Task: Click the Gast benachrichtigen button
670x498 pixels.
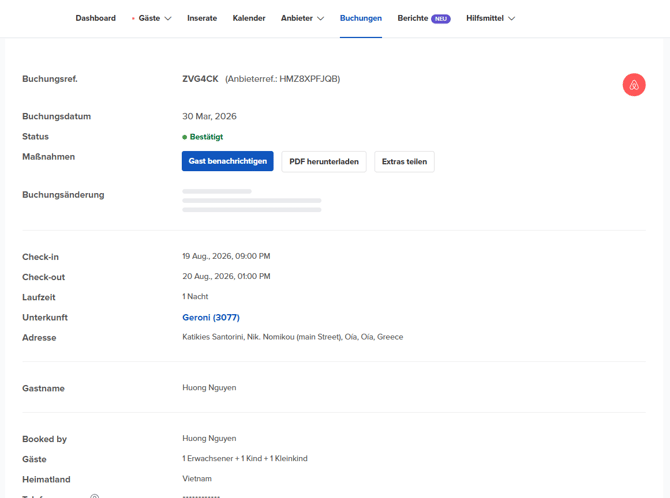Action: point(228,161)
